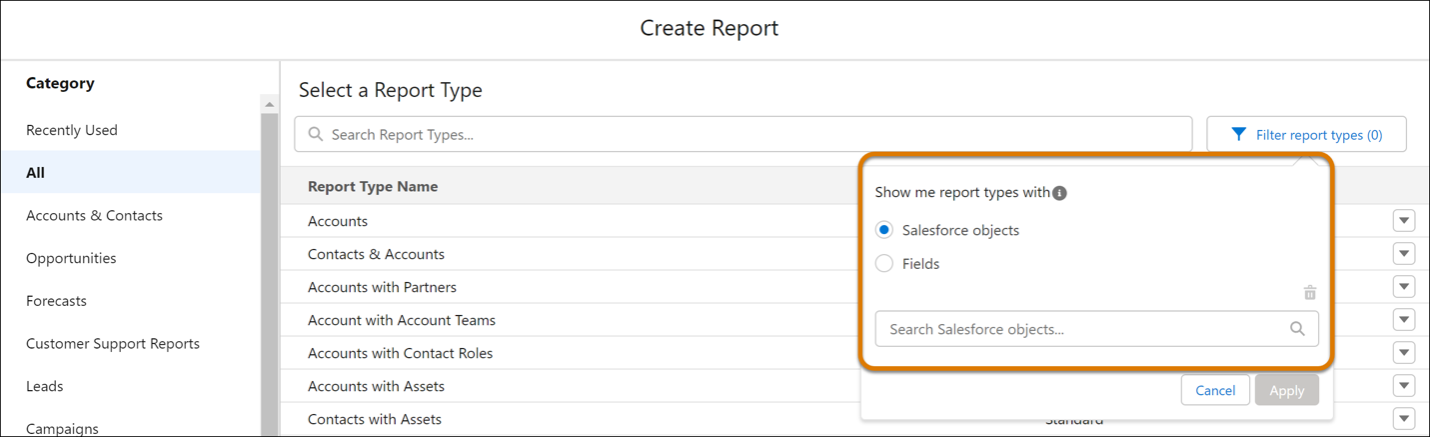This screenshot has width=1430, height=440.
Task: Click the info icon beside filter heading
Action: tap(1060, 193)
